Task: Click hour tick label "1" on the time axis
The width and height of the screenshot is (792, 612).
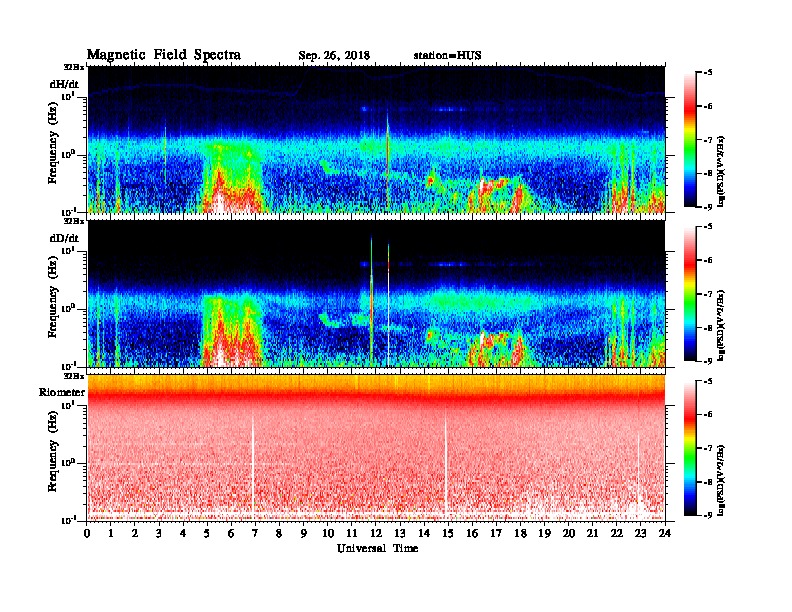Action: click(x=111, y=533)
